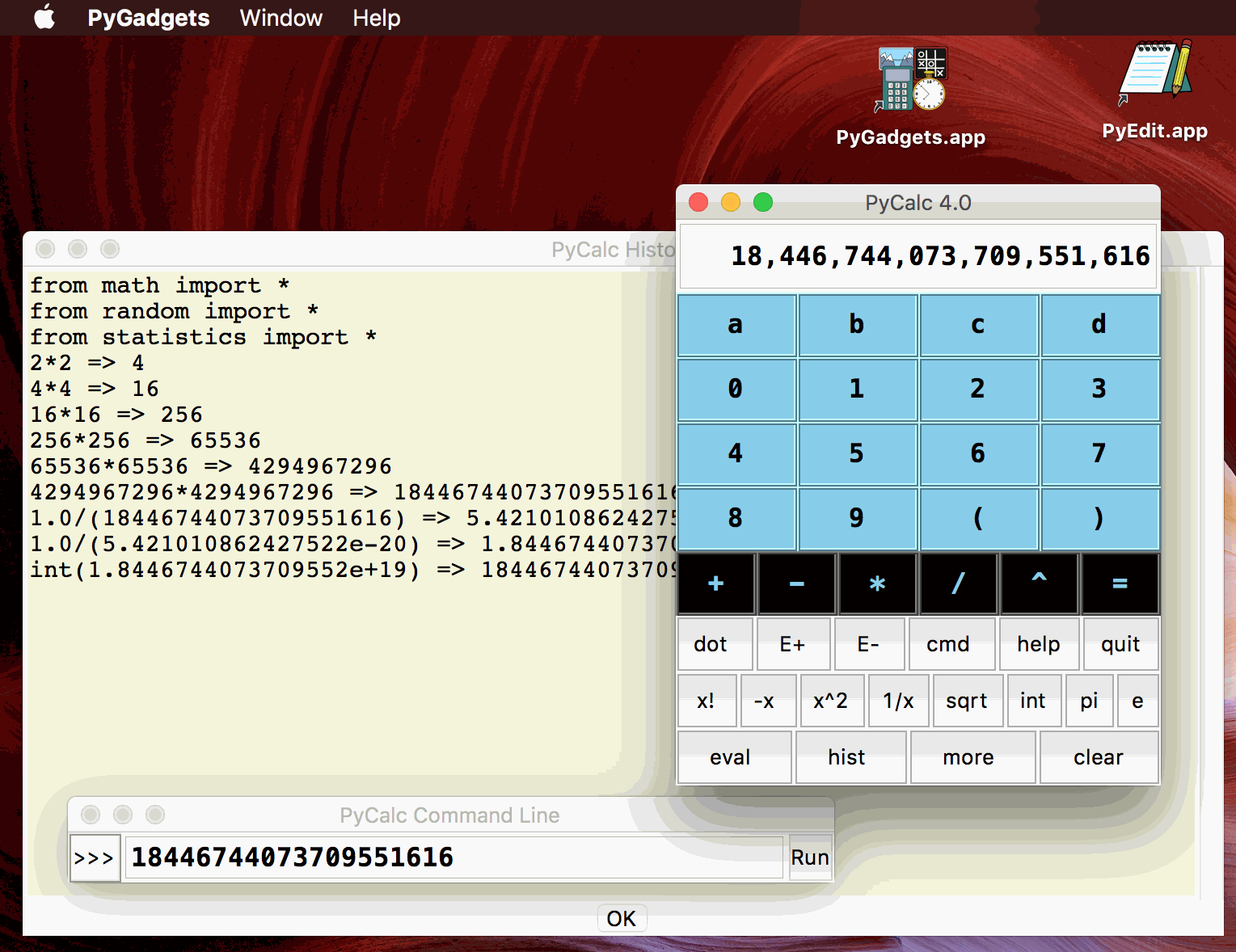The width and height of the screenshot is (1236, 952).
Task: Open the PyEdit.app desktop icon
Action: point(1154,74)
